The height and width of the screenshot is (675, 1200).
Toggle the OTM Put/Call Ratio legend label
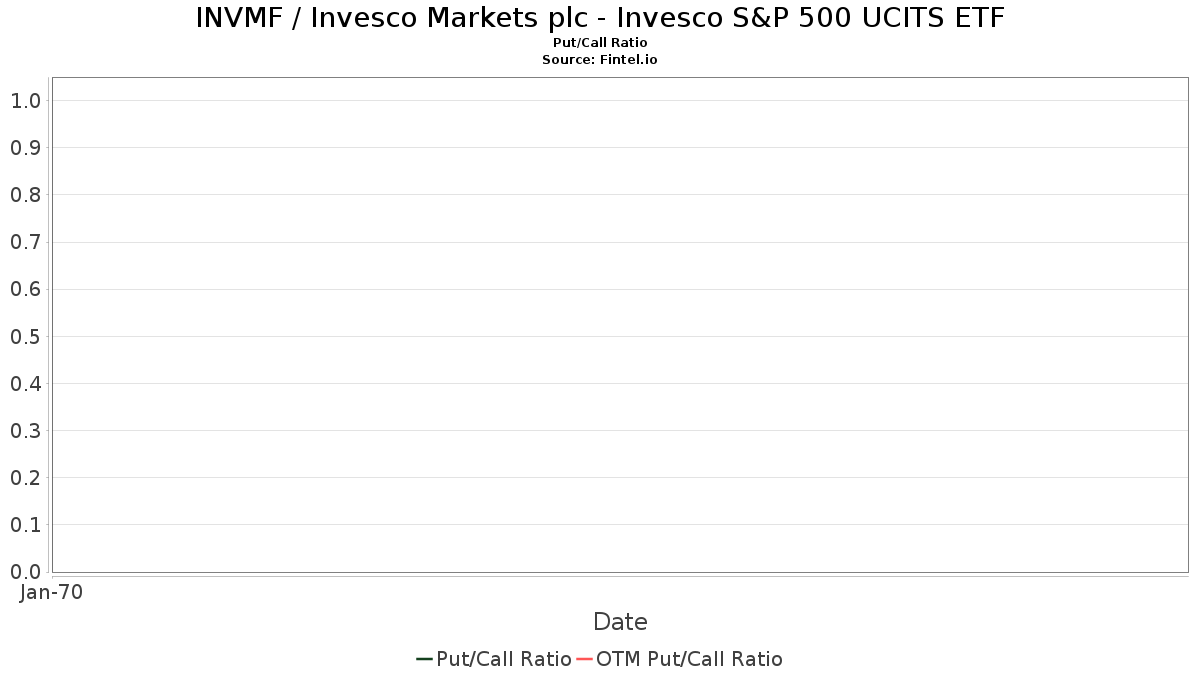[x=689, y=659]
